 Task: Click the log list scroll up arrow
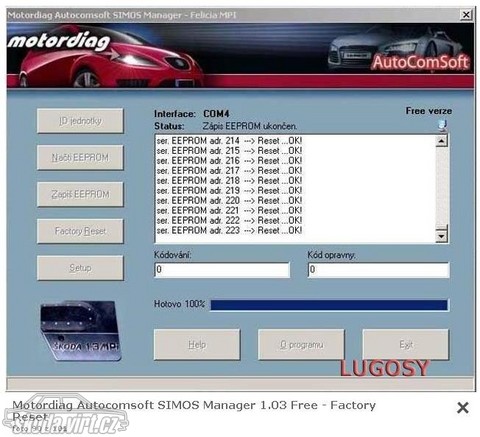[442, 141]
